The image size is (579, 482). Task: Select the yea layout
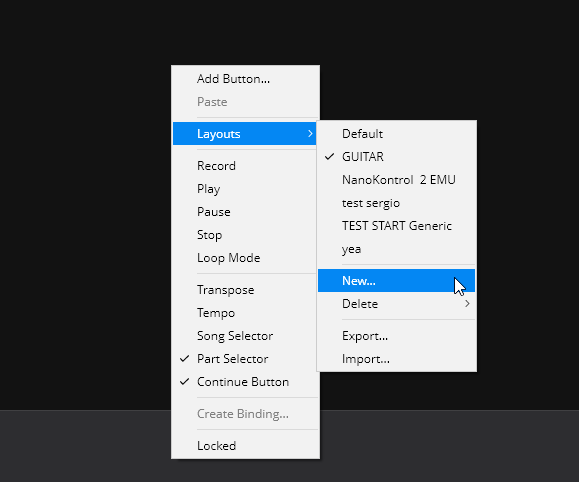pos(396,249)
